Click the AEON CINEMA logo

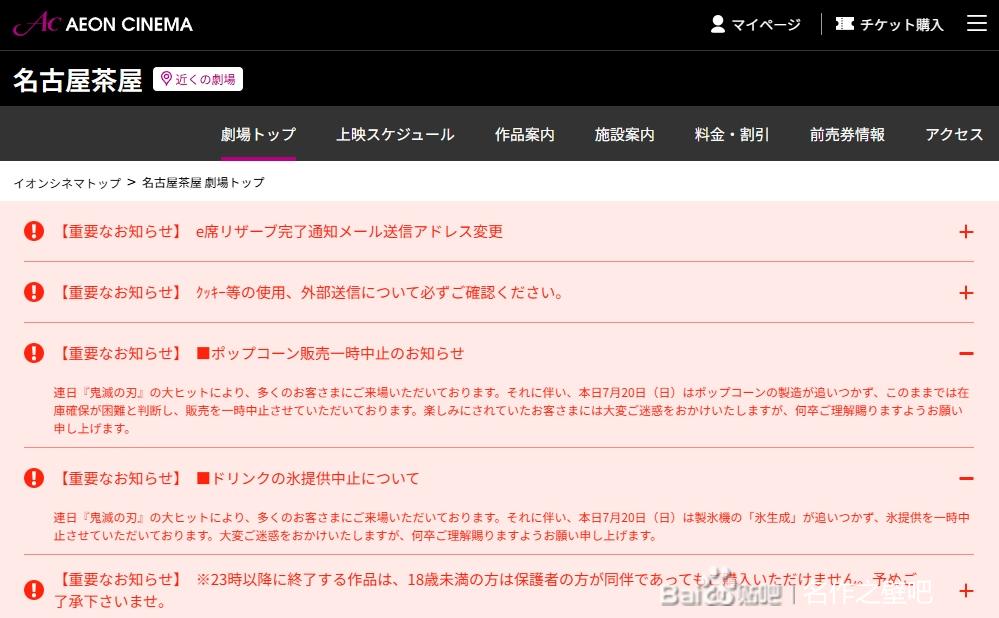(103, 24)
